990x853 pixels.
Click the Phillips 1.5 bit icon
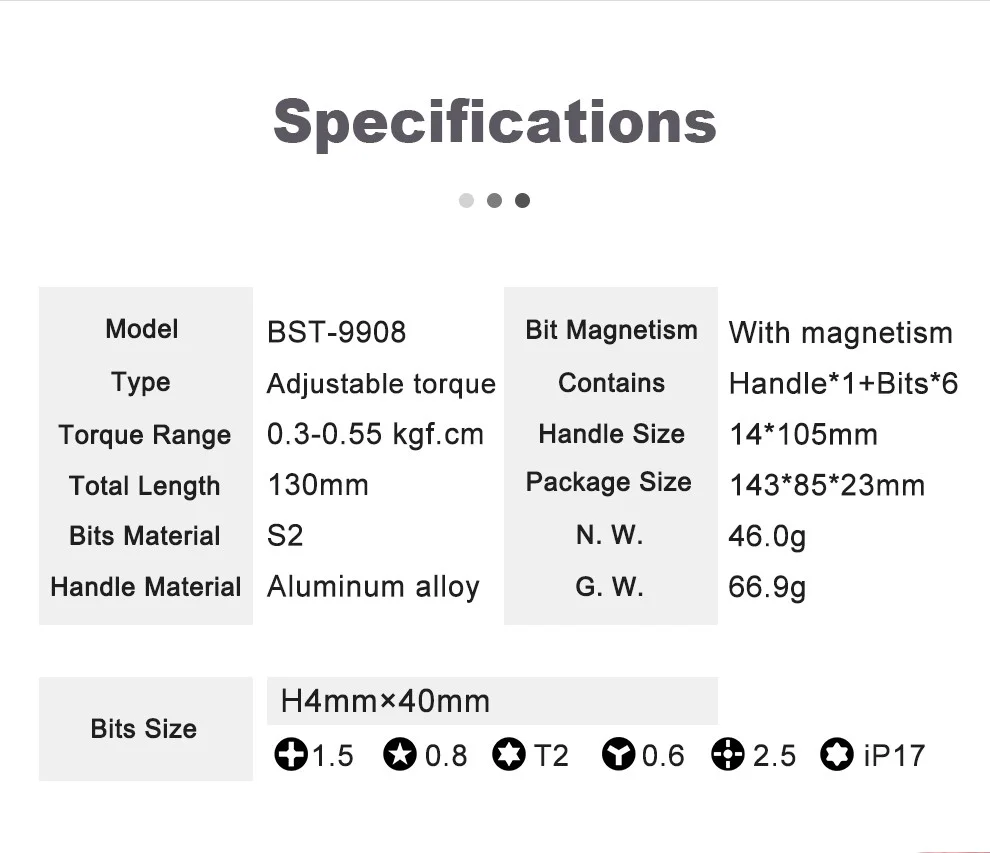(291, 755)
